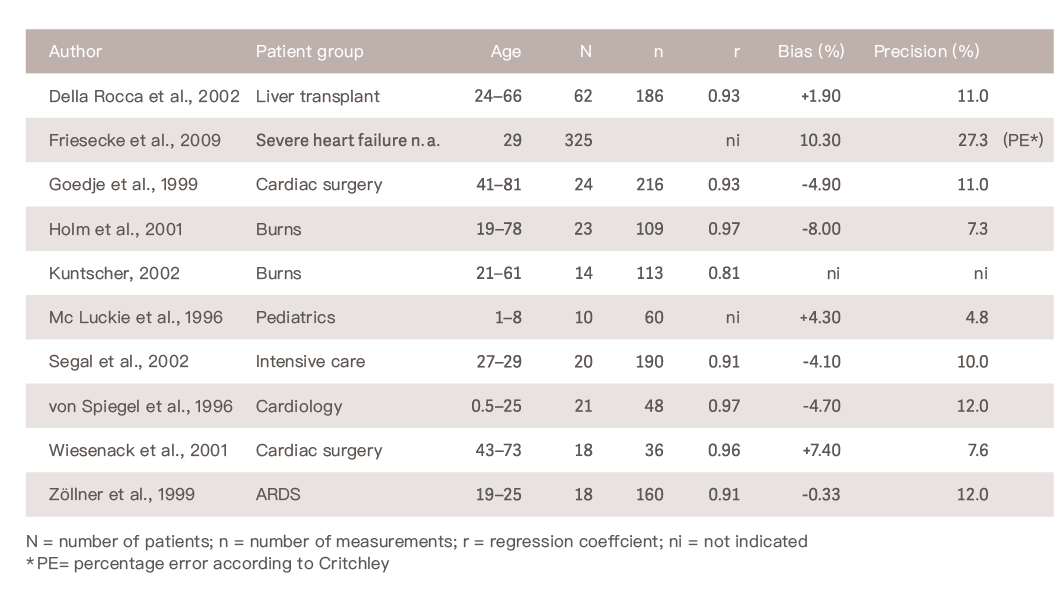Click the Pediatrics patient group cell
The height and width of the screenshot is (605, 1064).
[295, 317]
